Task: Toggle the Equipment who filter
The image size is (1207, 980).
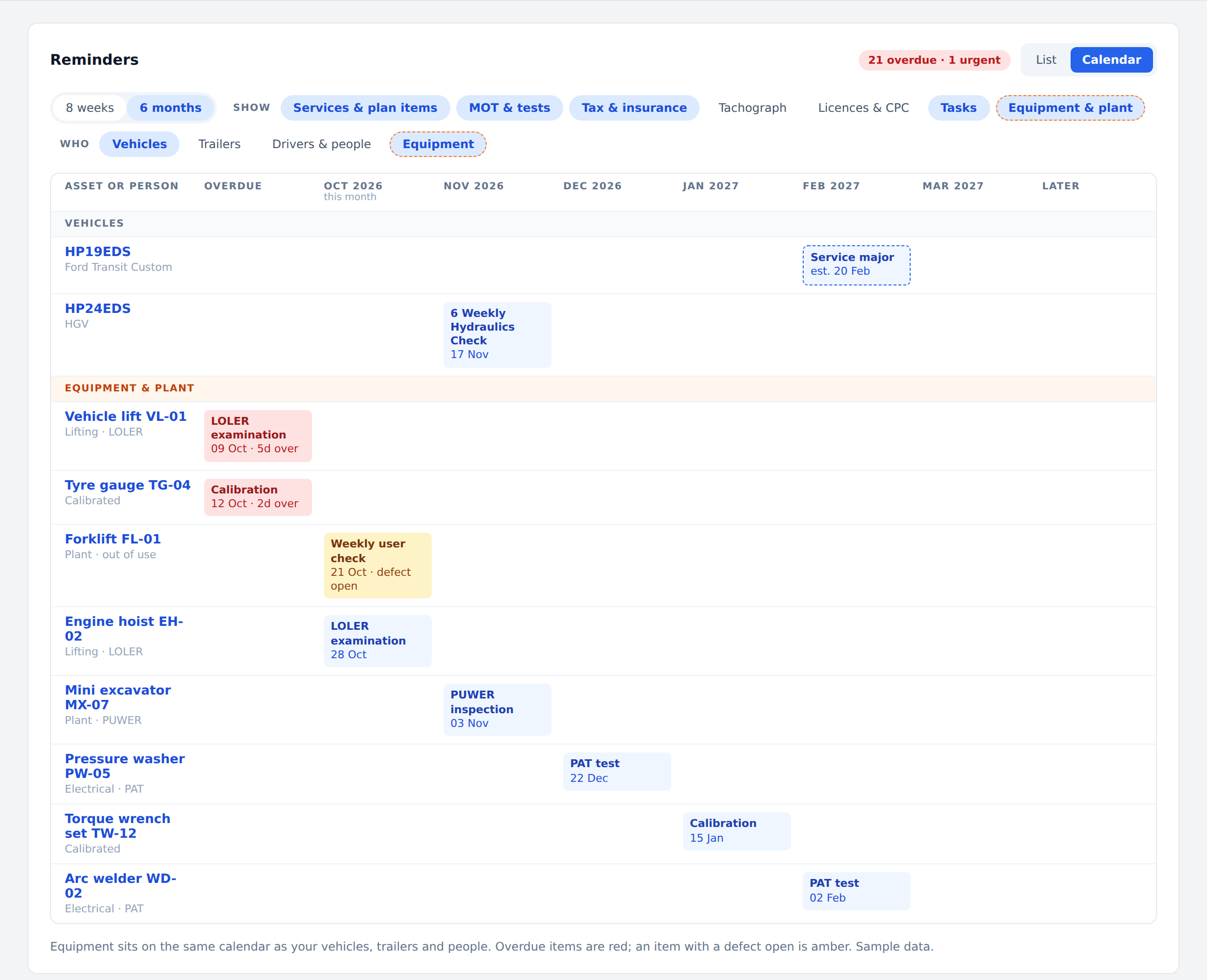Action: click(438, 144)
